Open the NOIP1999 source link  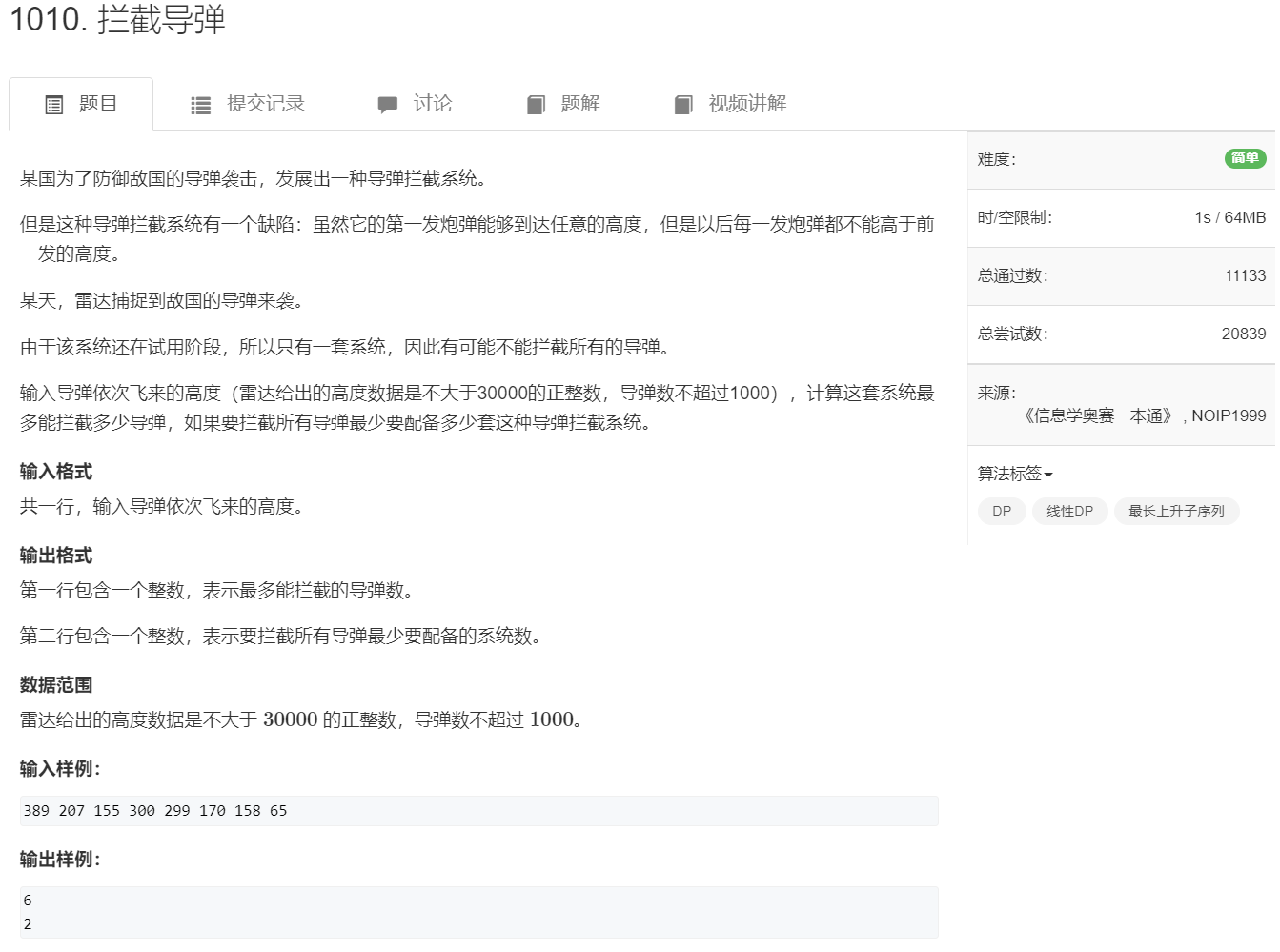click(x=1229, y=415)
